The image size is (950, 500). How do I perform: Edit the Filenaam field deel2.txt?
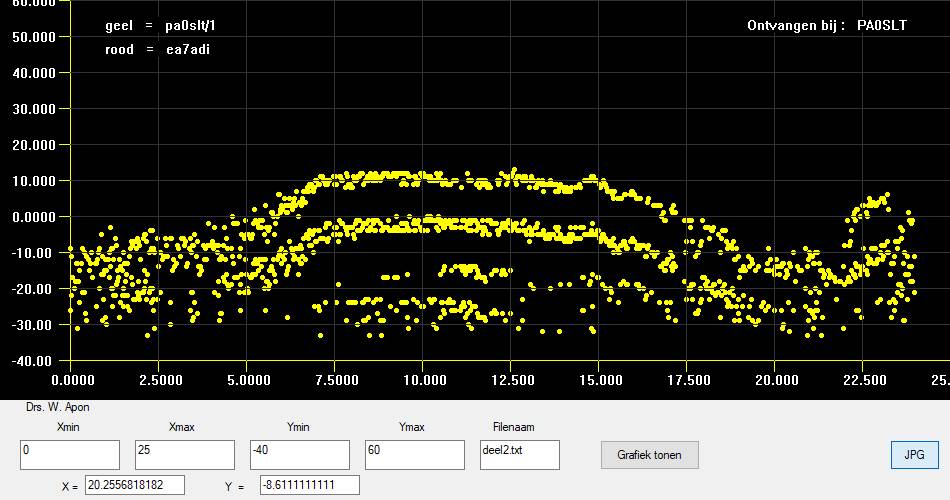tap(520, 455)
